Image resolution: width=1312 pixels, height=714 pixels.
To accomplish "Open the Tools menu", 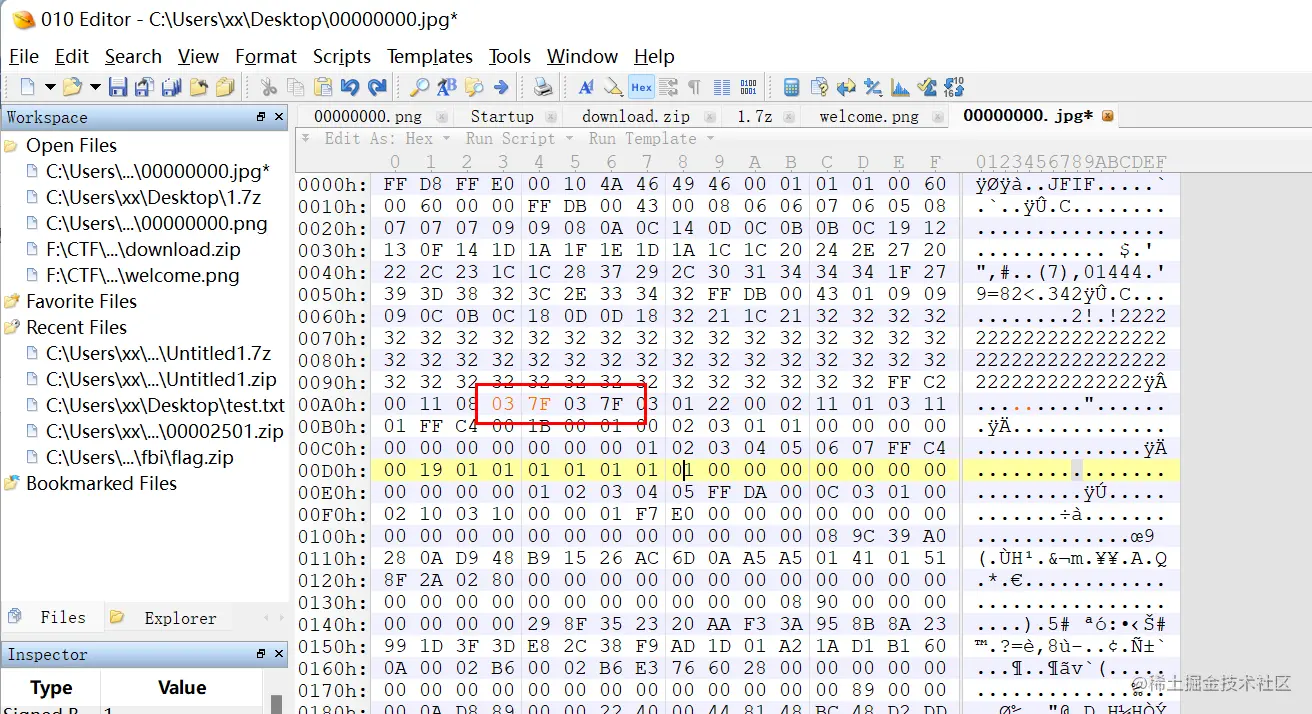I will point(510,56).
